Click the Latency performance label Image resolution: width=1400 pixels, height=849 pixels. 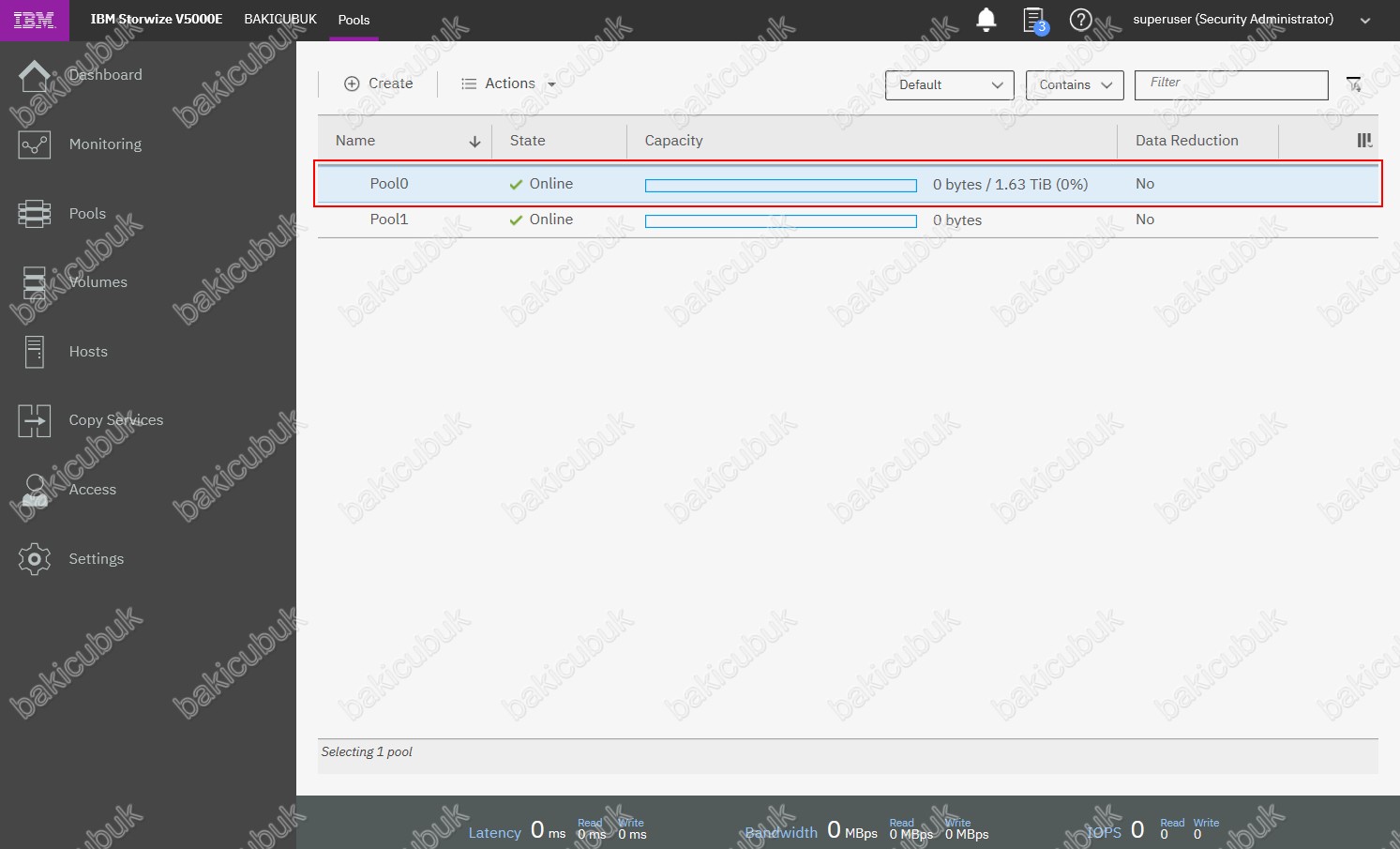pyautogui.click(x=494, y=832)
